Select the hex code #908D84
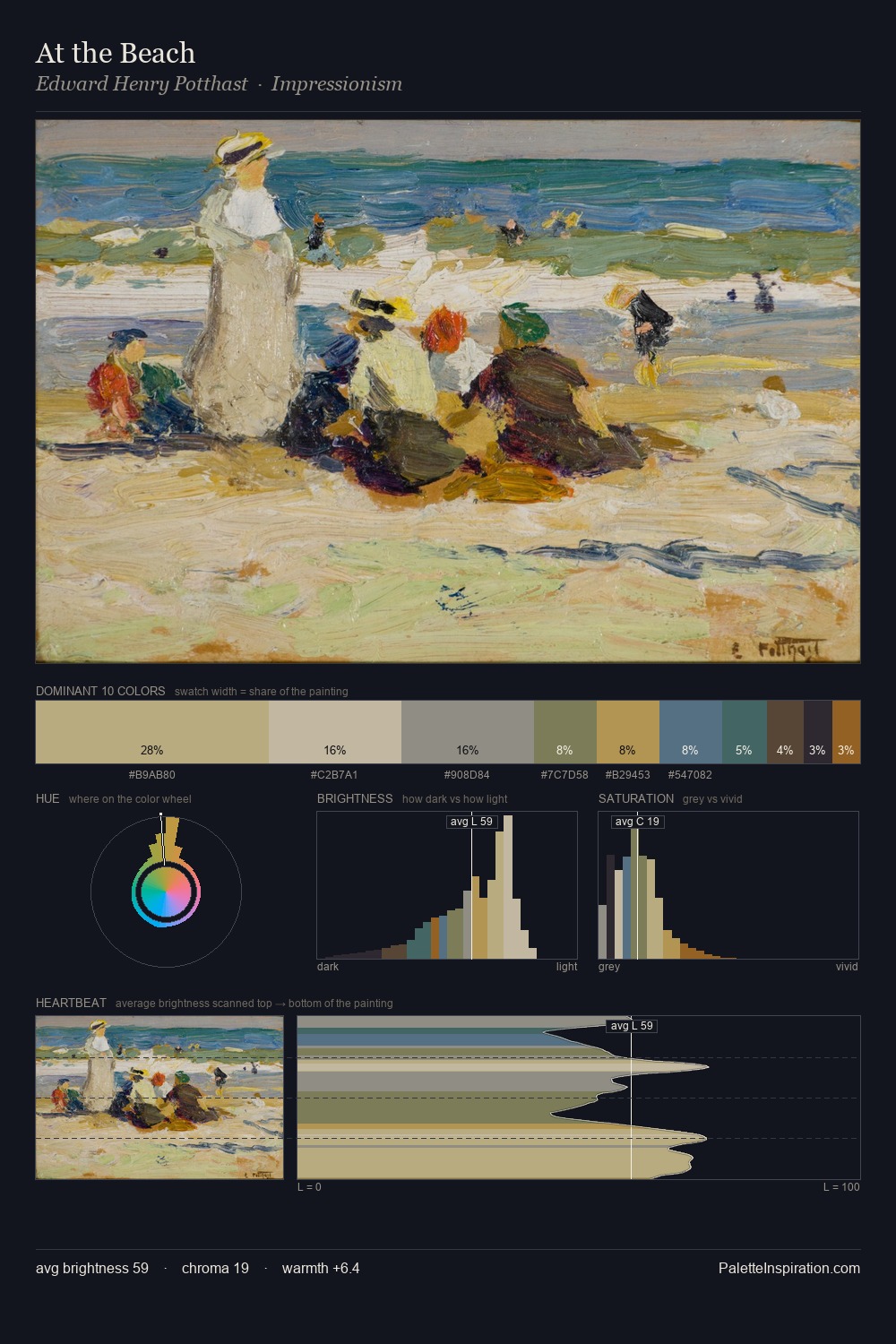 pyautogui.click(x=467, y=775)
